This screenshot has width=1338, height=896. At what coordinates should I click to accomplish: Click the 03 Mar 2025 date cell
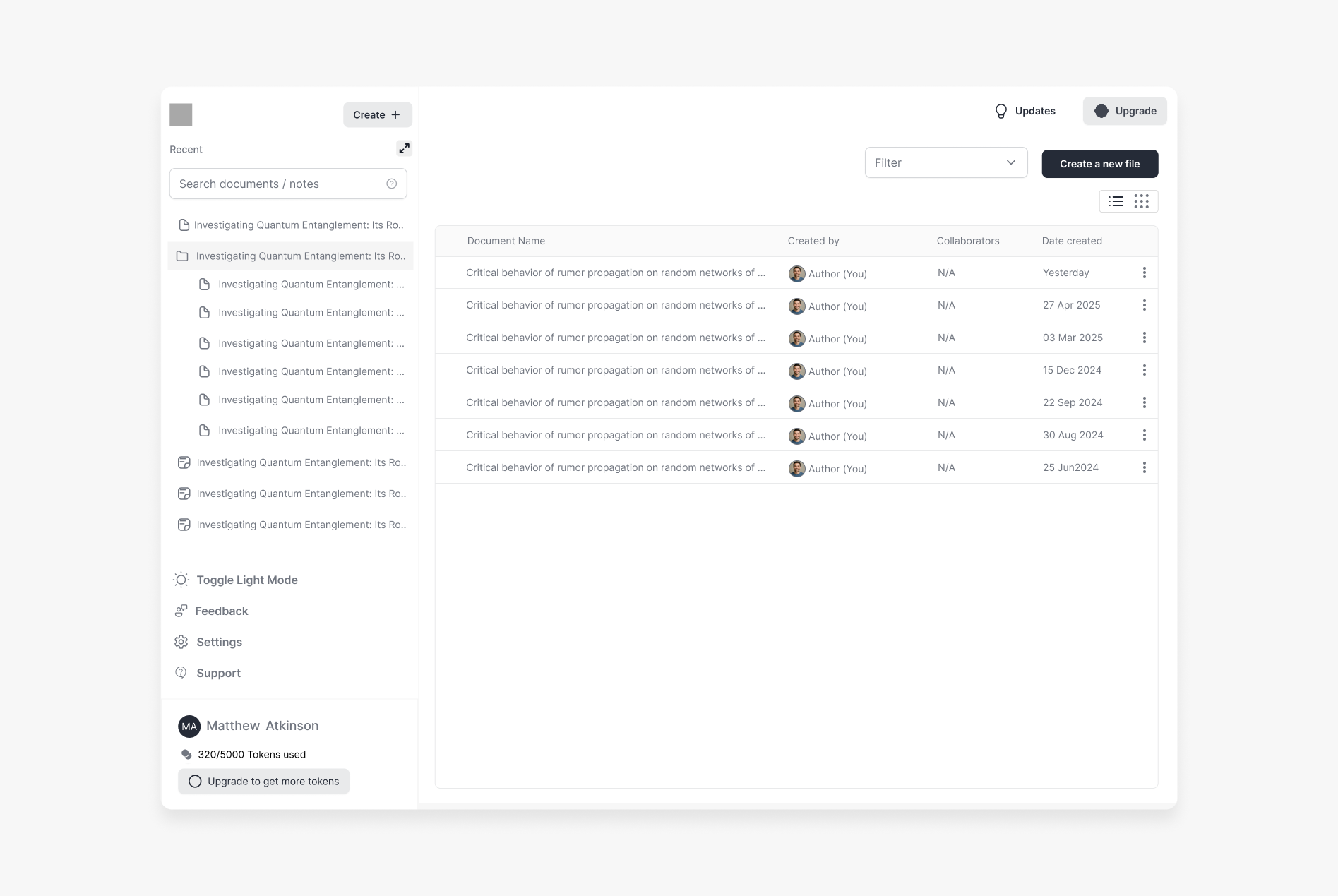[x=1073, y=338]
